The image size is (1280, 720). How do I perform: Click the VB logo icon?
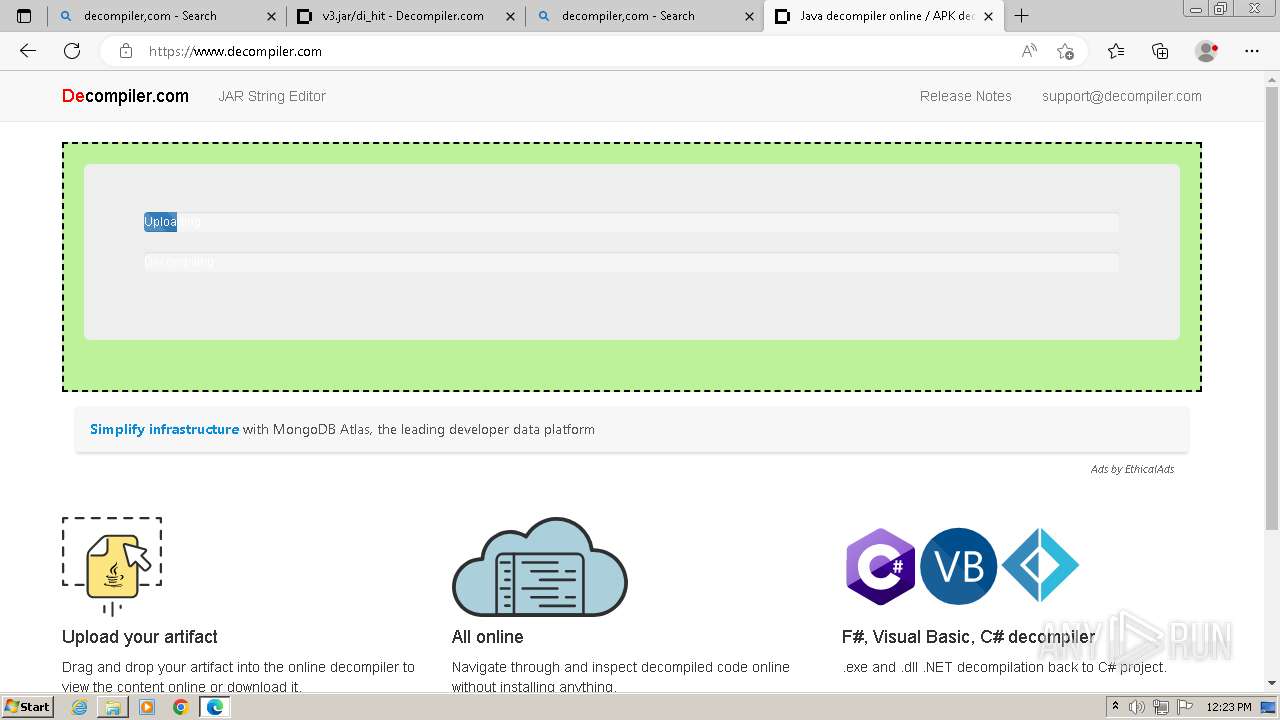pyautogui.click(x=958, y=567)
